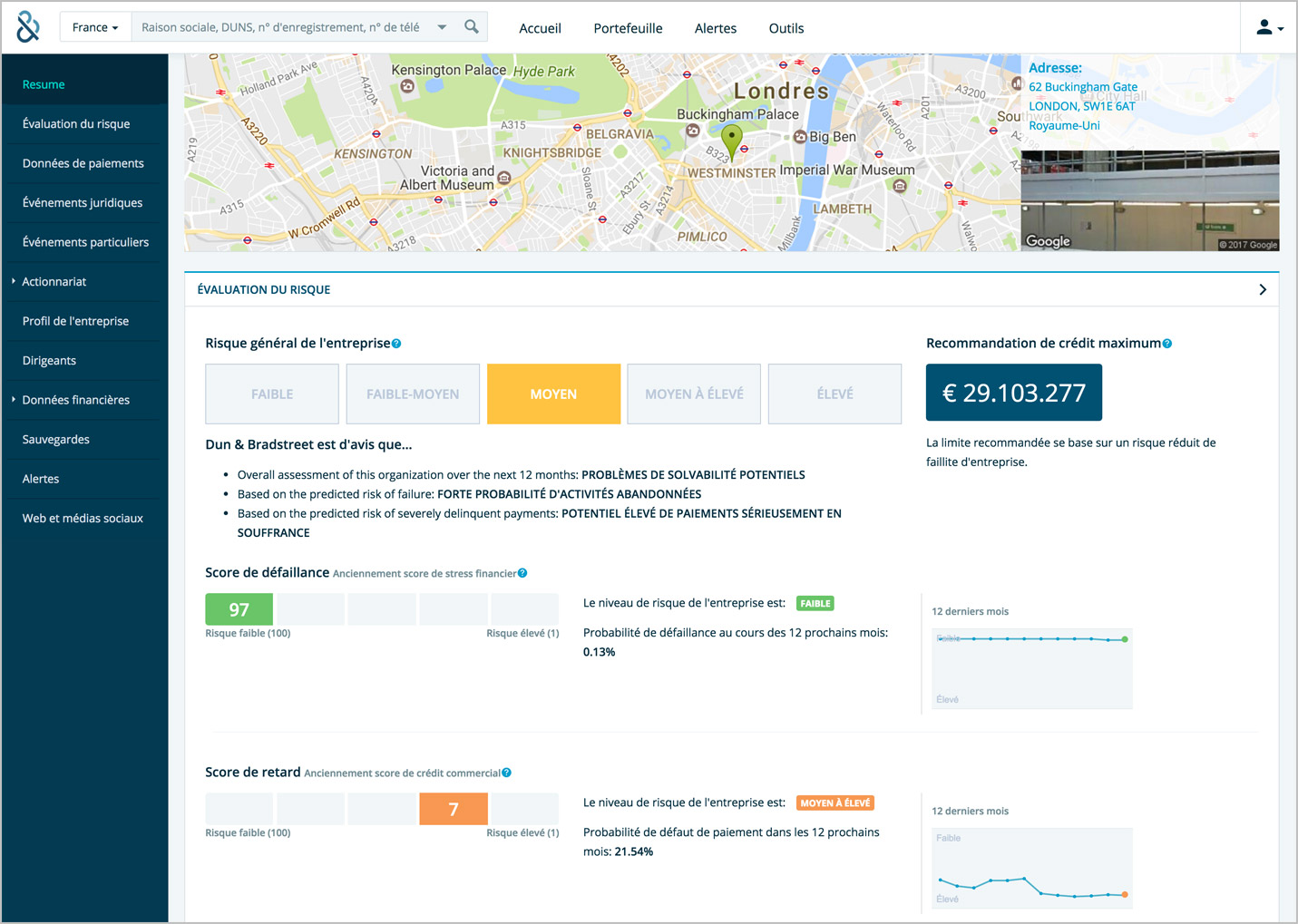Image resolution: width=1298 pixels, height=924 pixels.
Task: Click help icon beside Score de défaillance
Action: (x=522, y=573)
